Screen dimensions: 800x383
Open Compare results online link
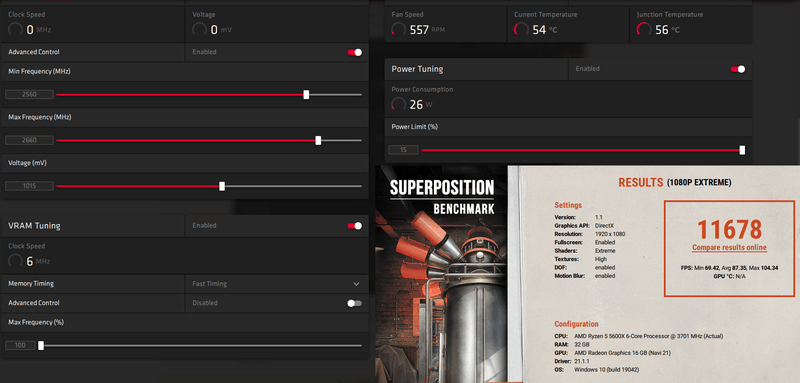pos(729,247)
